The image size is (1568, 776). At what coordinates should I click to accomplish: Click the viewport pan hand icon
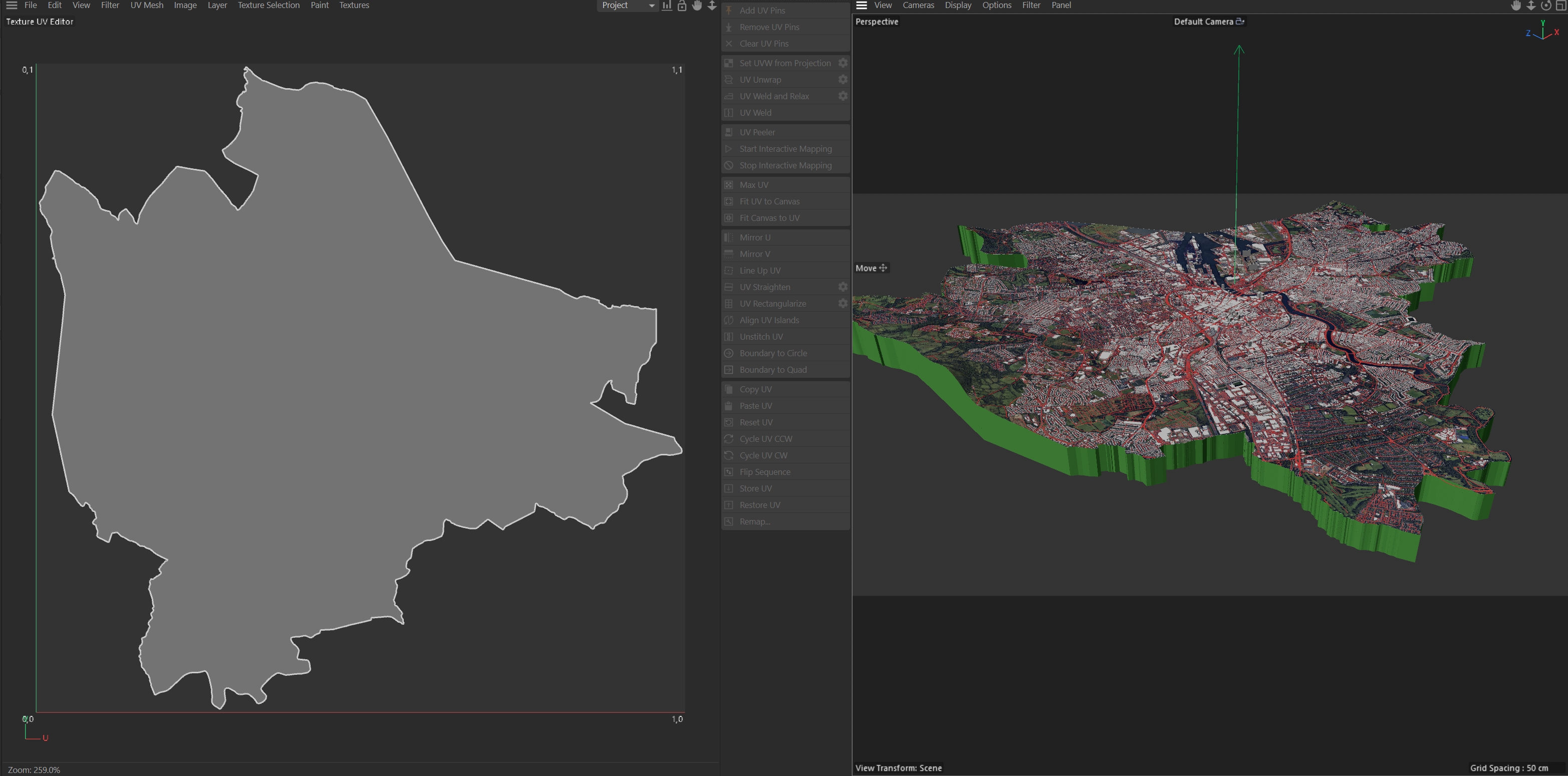point(1516,6)
